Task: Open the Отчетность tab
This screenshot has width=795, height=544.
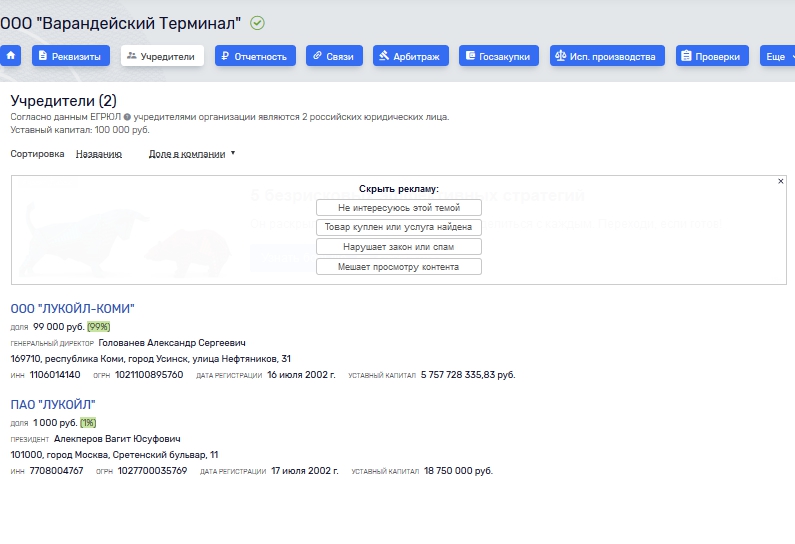Action: 255,56
